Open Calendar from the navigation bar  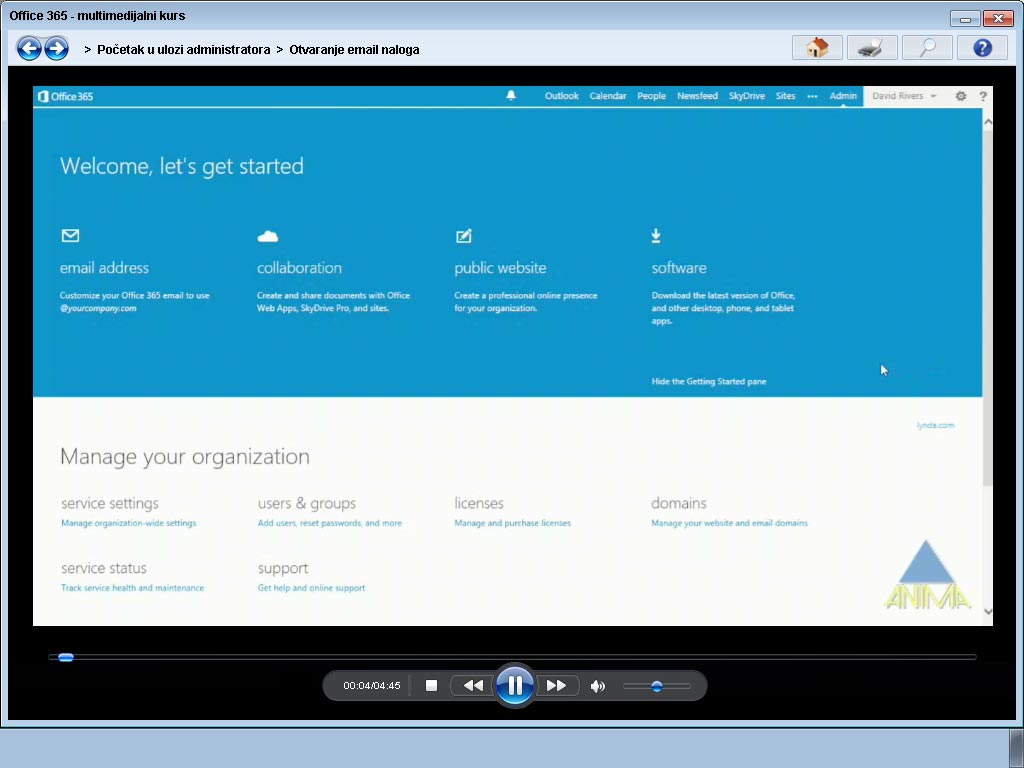[608, 96]
